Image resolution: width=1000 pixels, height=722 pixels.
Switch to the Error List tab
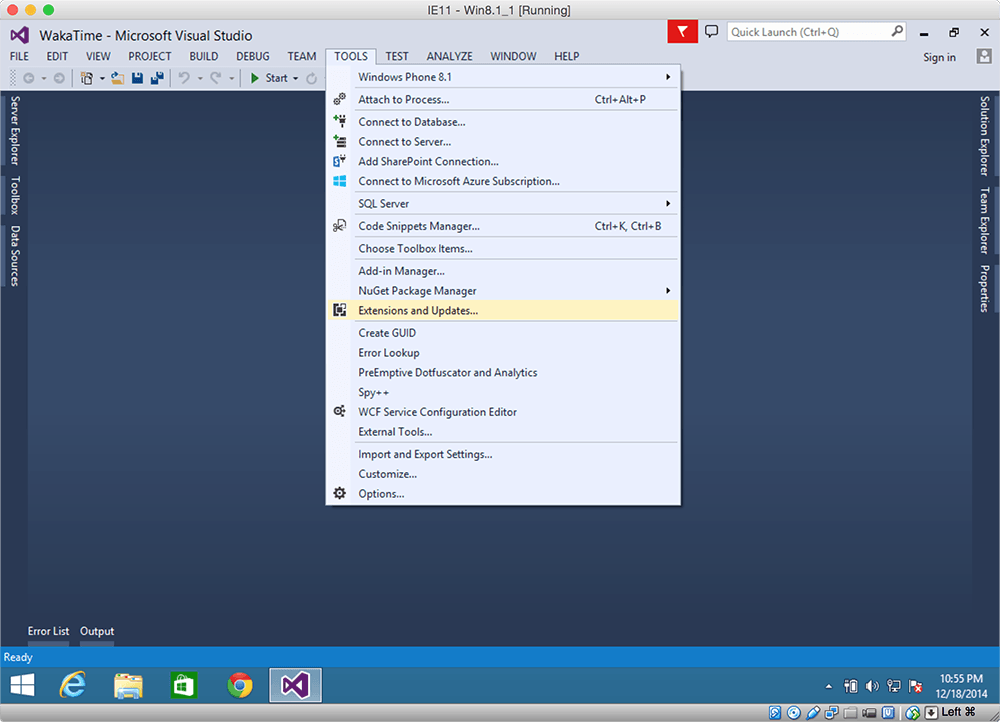48,631
